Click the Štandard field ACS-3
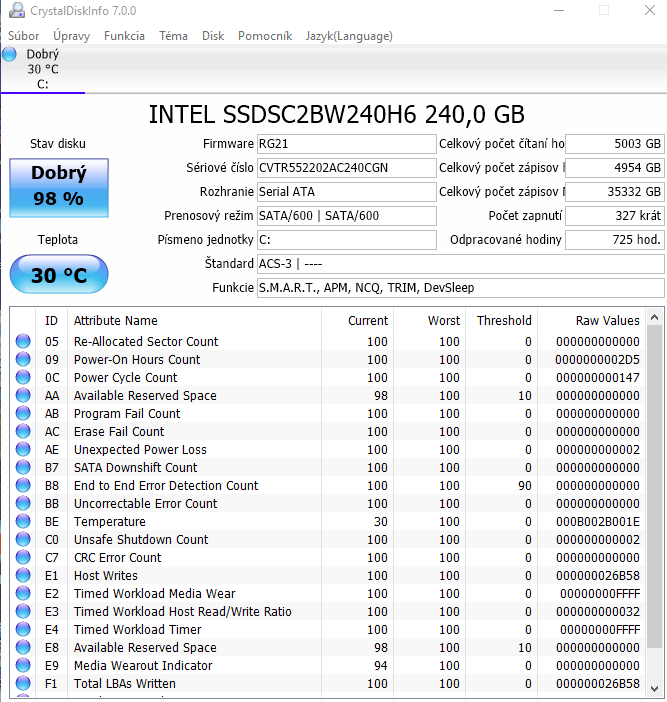The image size is (667, 702). click(x=461, y=264)
